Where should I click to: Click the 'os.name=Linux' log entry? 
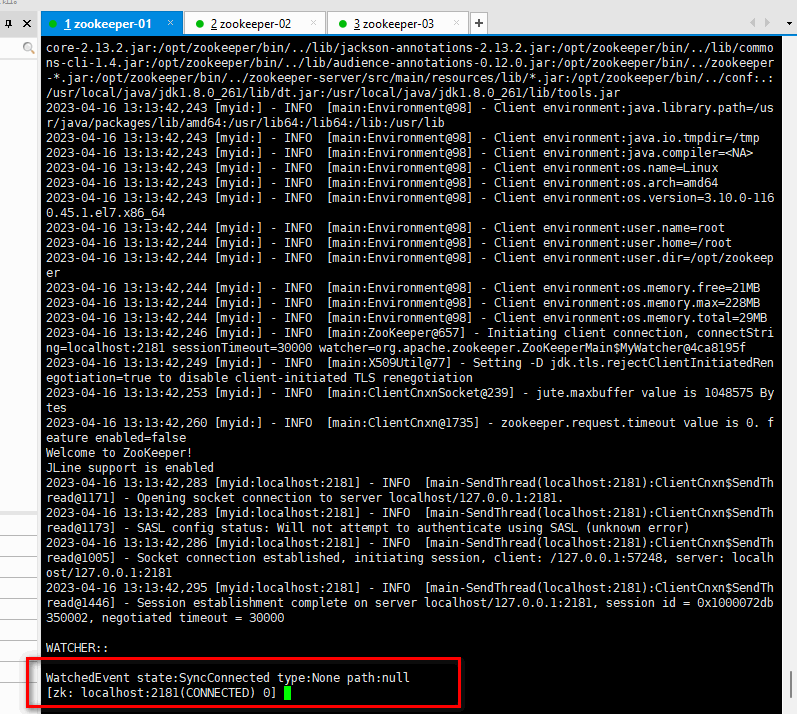click(x=382, y=168)
